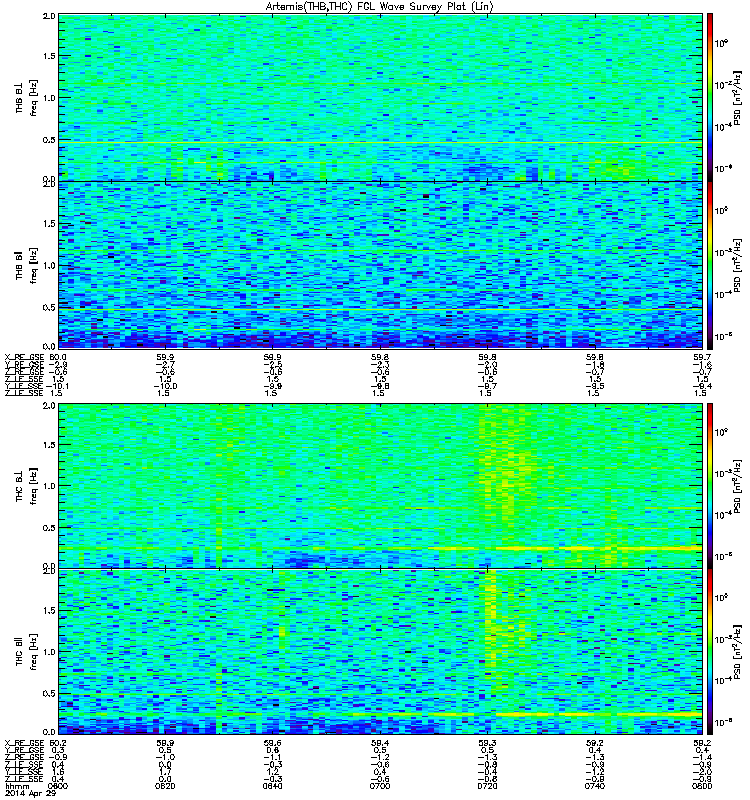Click the 'THC B⊥ freq [Hz]' axis label
750x800 pixels.
coord(26,486)
